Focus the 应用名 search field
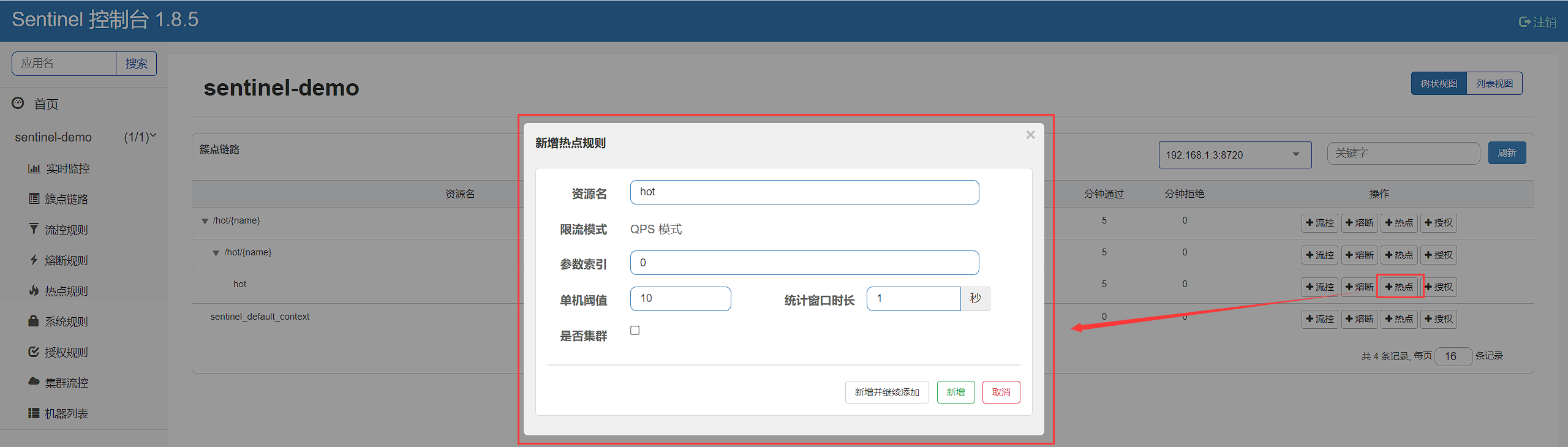Viewport: 1568px width, 447px height. [64, 64]
